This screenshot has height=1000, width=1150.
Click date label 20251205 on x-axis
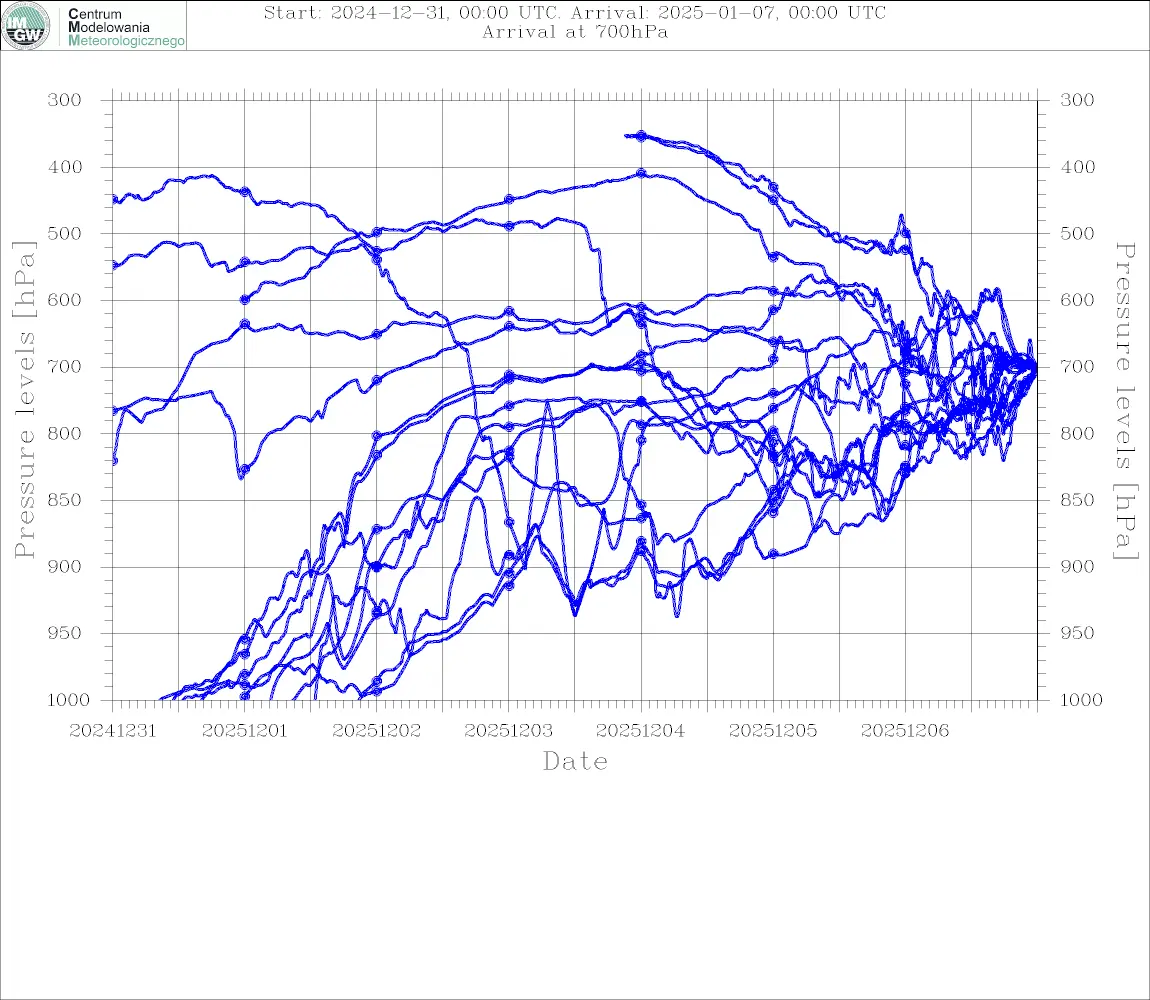coord(773,731)
